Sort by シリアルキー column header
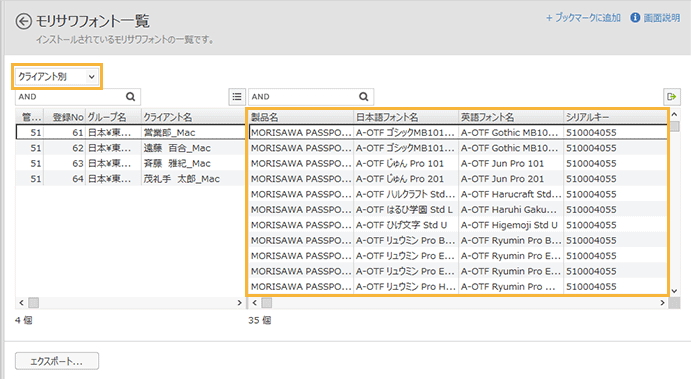691x379 pixels. click(615, 117)
